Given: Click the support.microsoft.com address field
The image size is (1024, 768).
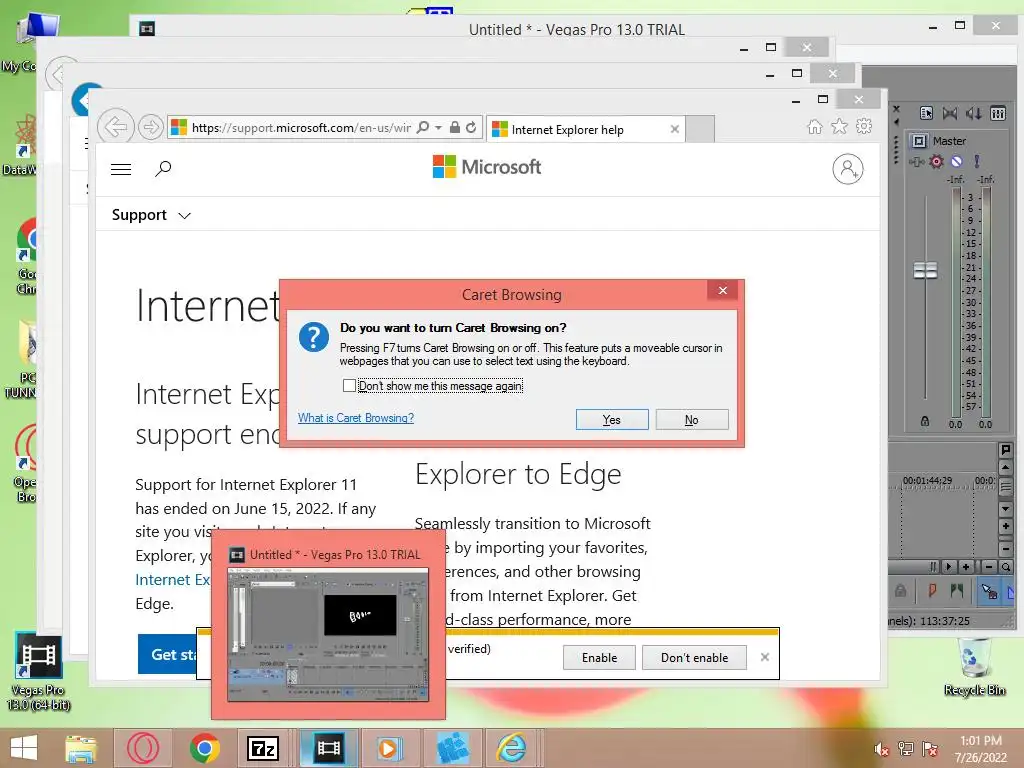Looking at the screenshot, I should [x=301, y=127].
